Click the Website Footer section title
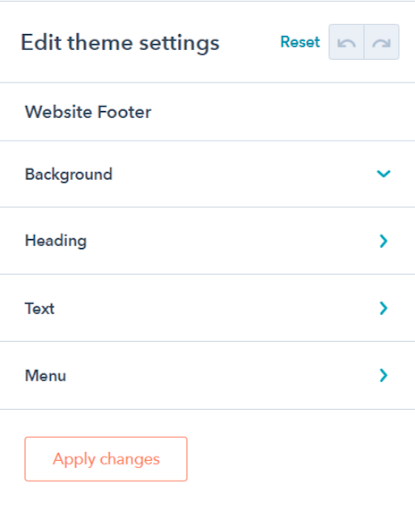 point(88,112)
